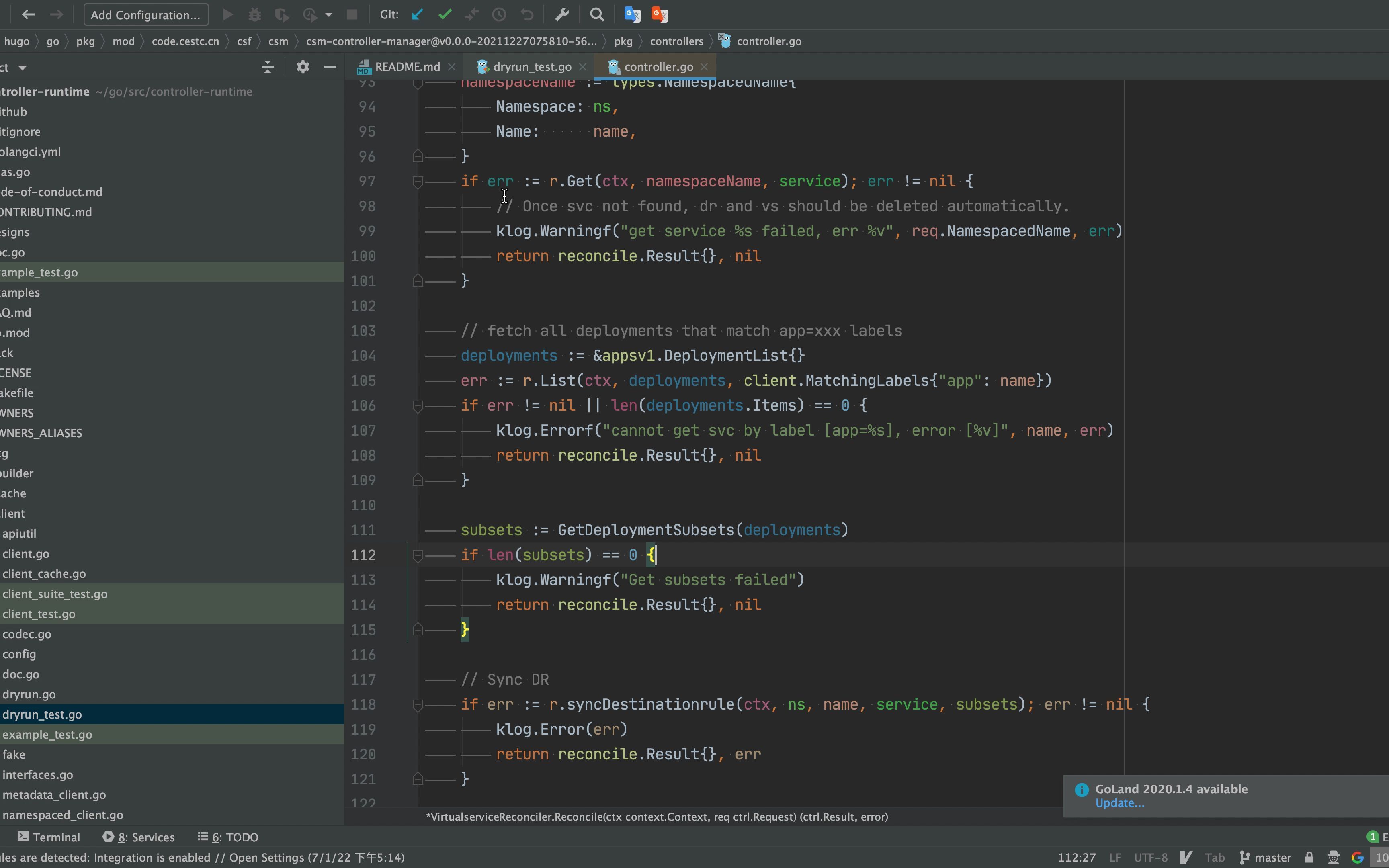Viewport: 1389px width, 868px height.
Task: Toggle read-only lock in status bar
Action: pyautogui.click(x=1309, y=857)
